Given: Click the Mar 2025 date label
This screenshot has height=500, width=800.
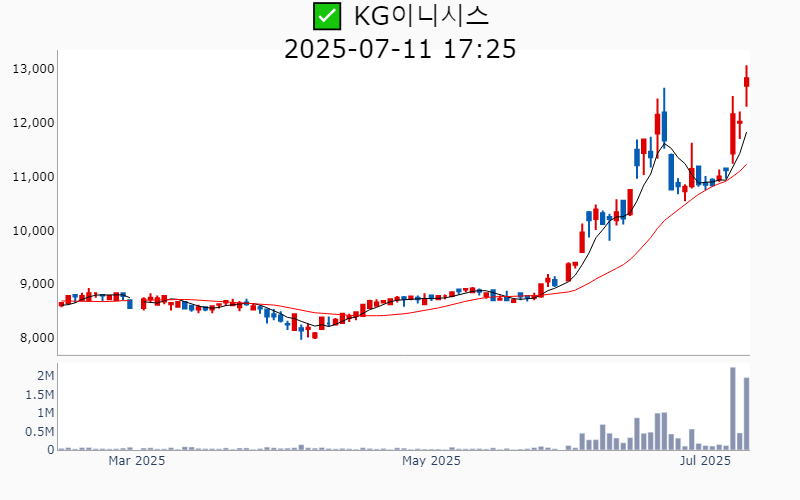Looking at the screenshot, I should point(137,461).
